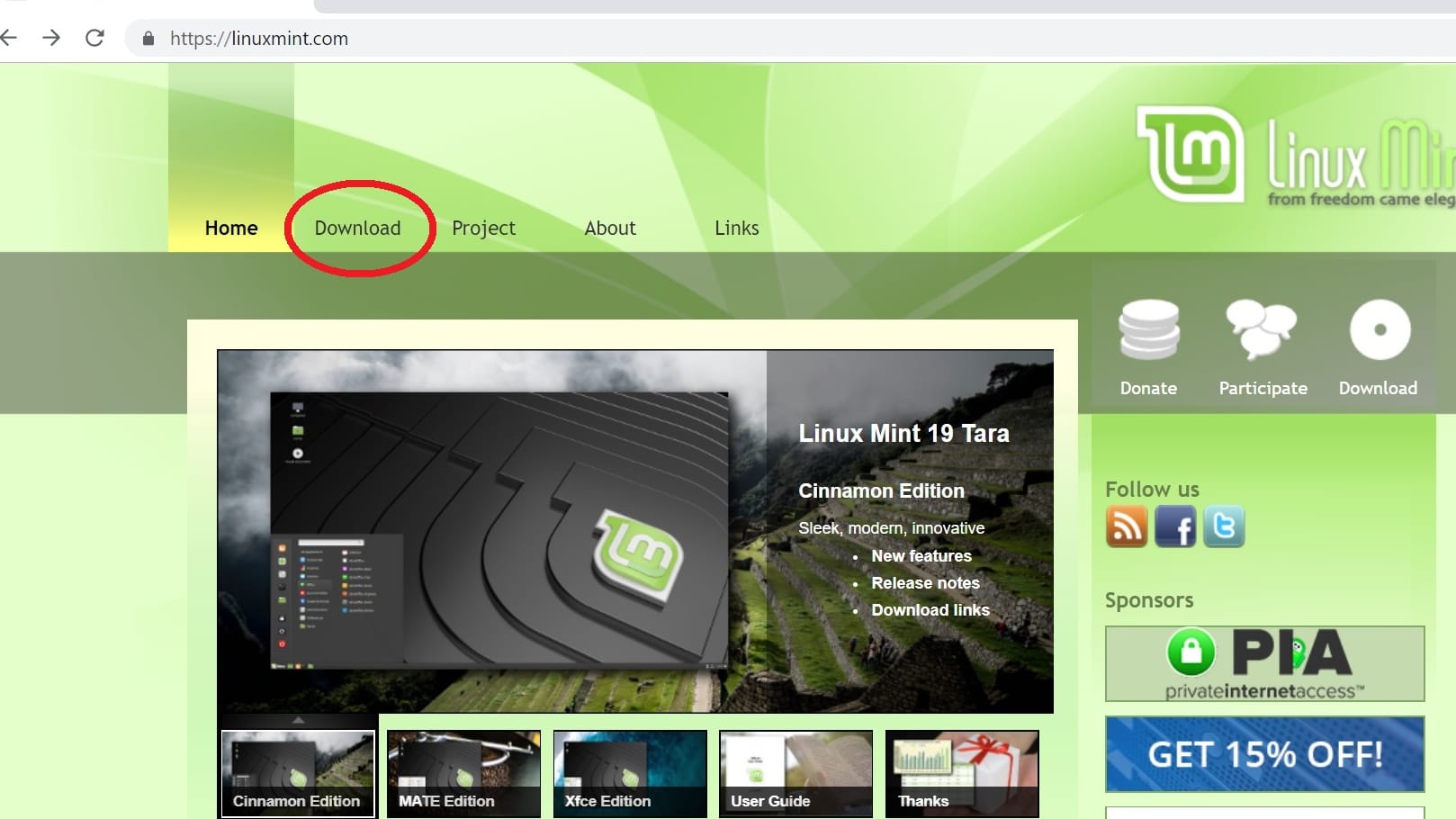Click the linuxmint.com address bar
This screenshot has height=819, width=1456.
click(x=792, y=39)
